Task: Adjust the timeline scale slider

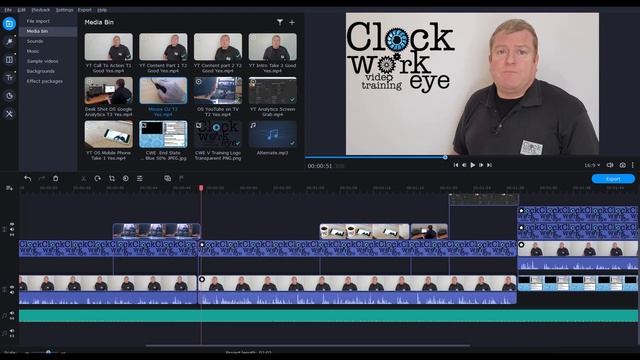Action: [x=48, y=352]
